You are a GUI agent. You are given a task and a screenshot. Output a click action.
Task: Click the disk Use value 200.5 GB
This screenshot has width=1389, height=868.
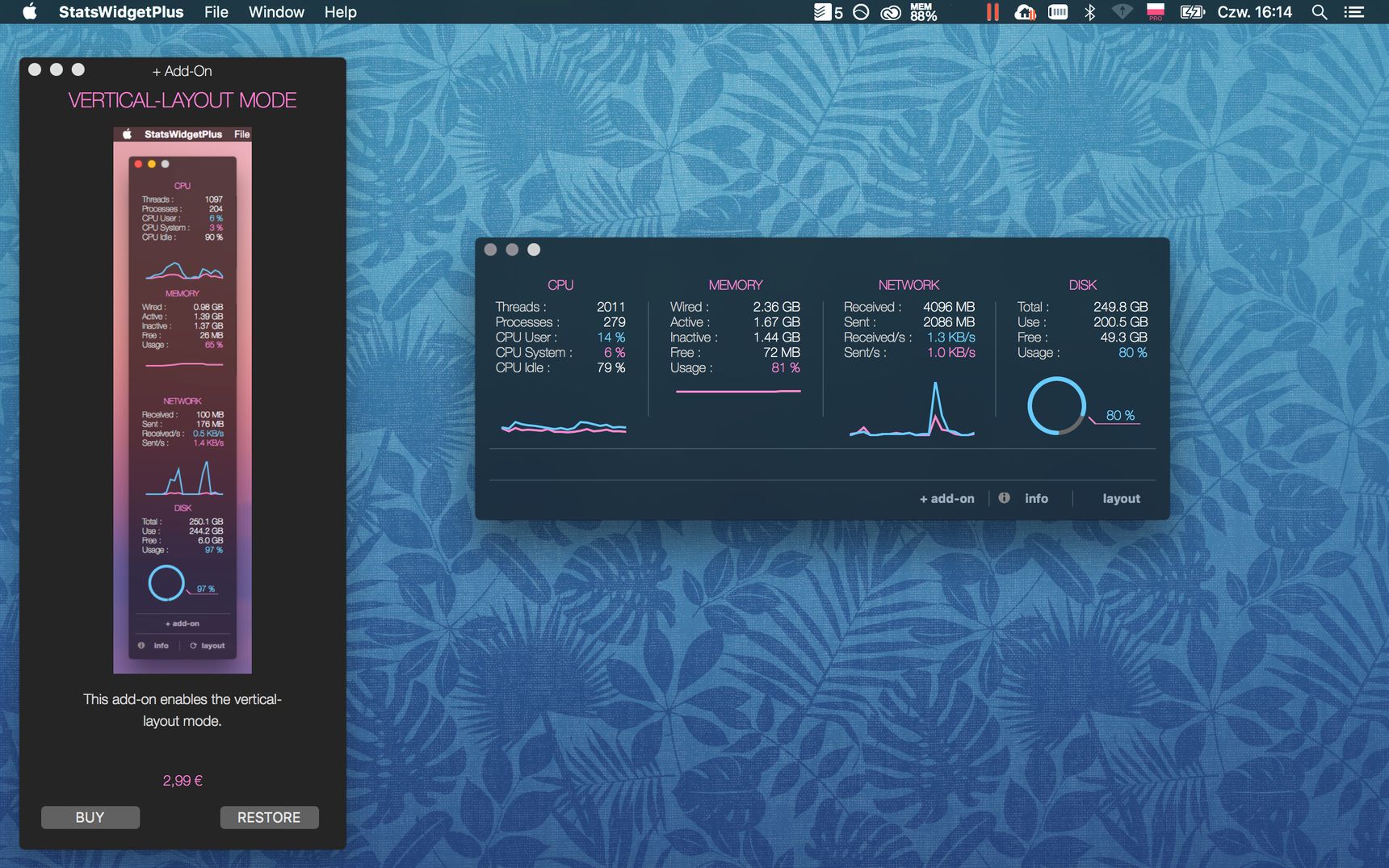[1121, 322]
